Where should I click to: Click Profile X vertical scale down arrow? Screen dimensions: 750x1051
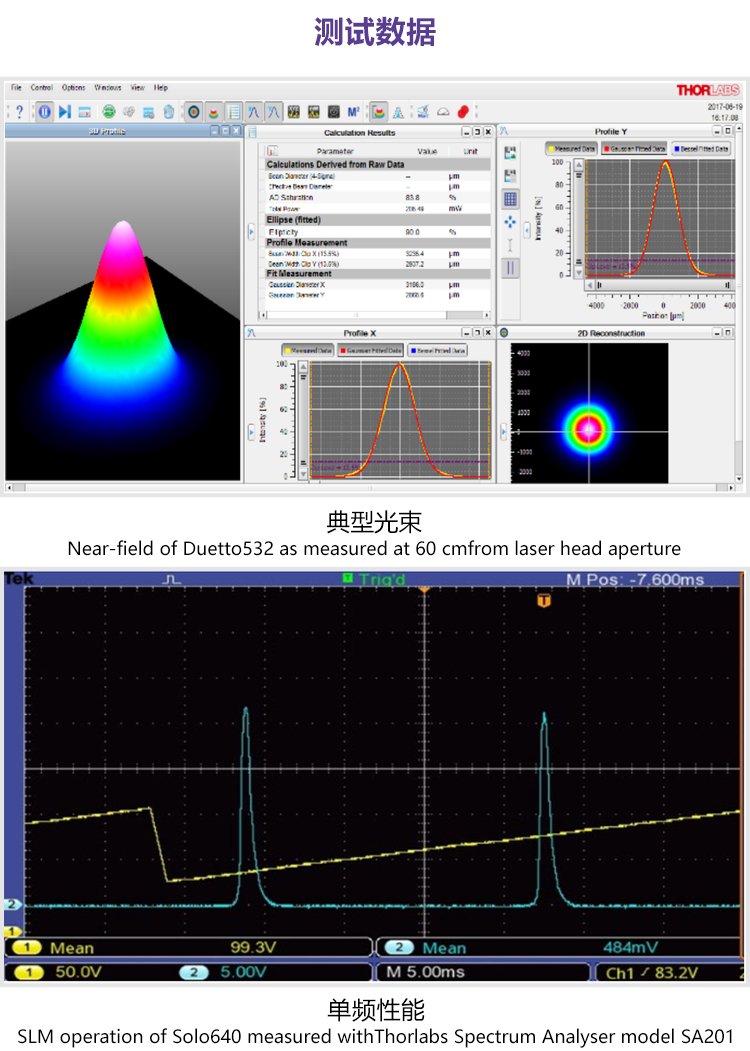[x=304, y=475]
